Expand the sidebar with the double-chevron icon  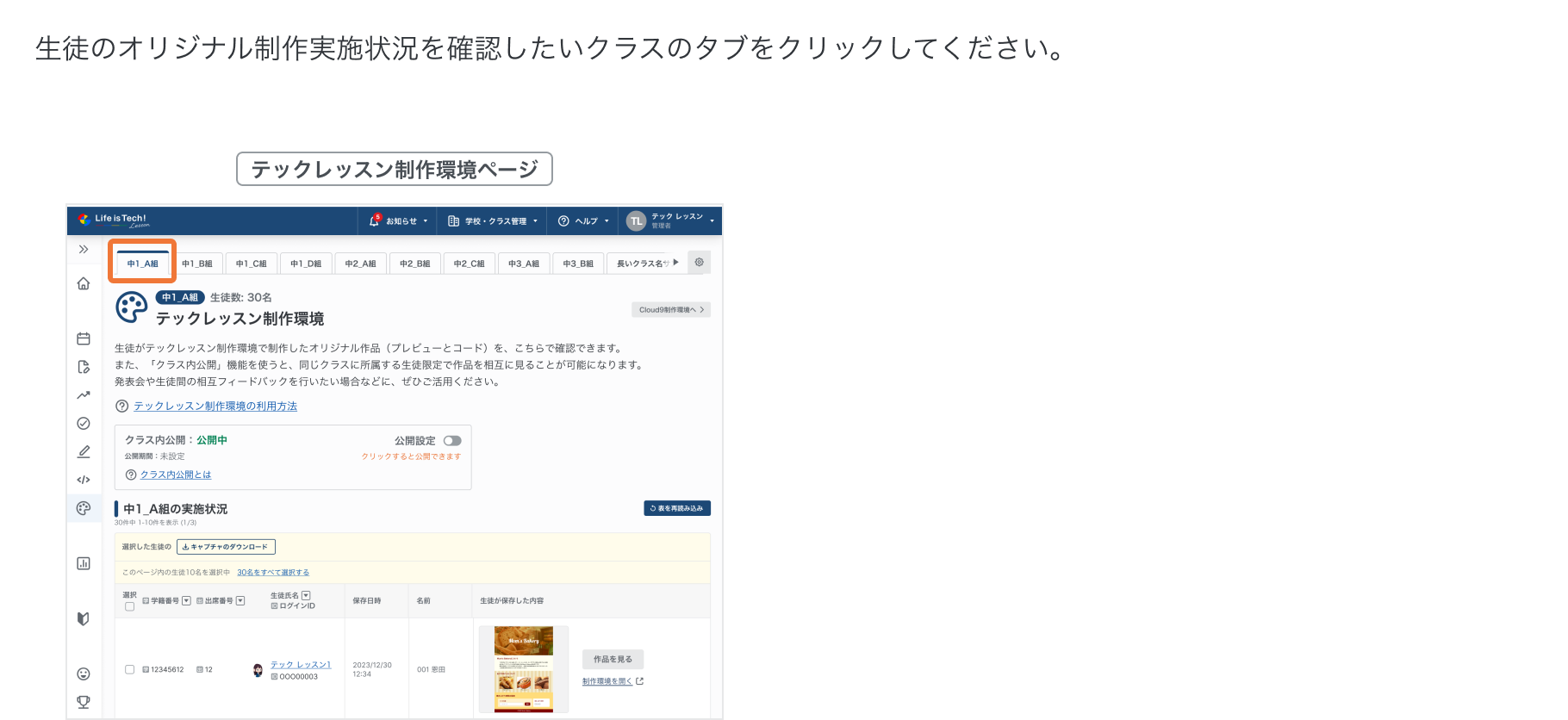pos(84,250)
